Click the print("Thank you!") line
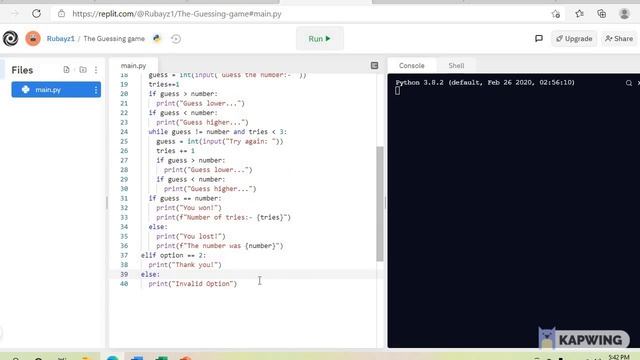 (x=185, y=264)
